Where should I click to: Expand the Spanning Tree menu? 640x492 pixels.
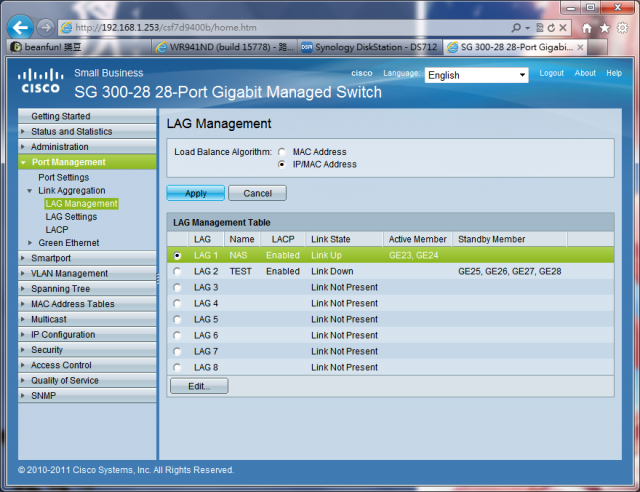[87, 289]
